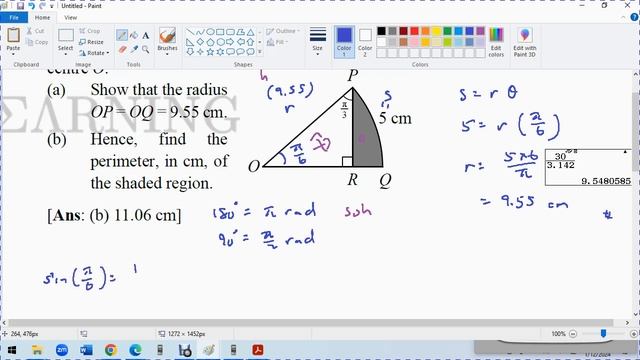Click the Cut scissors button
The image size is (640, 360).
[36, 31]
